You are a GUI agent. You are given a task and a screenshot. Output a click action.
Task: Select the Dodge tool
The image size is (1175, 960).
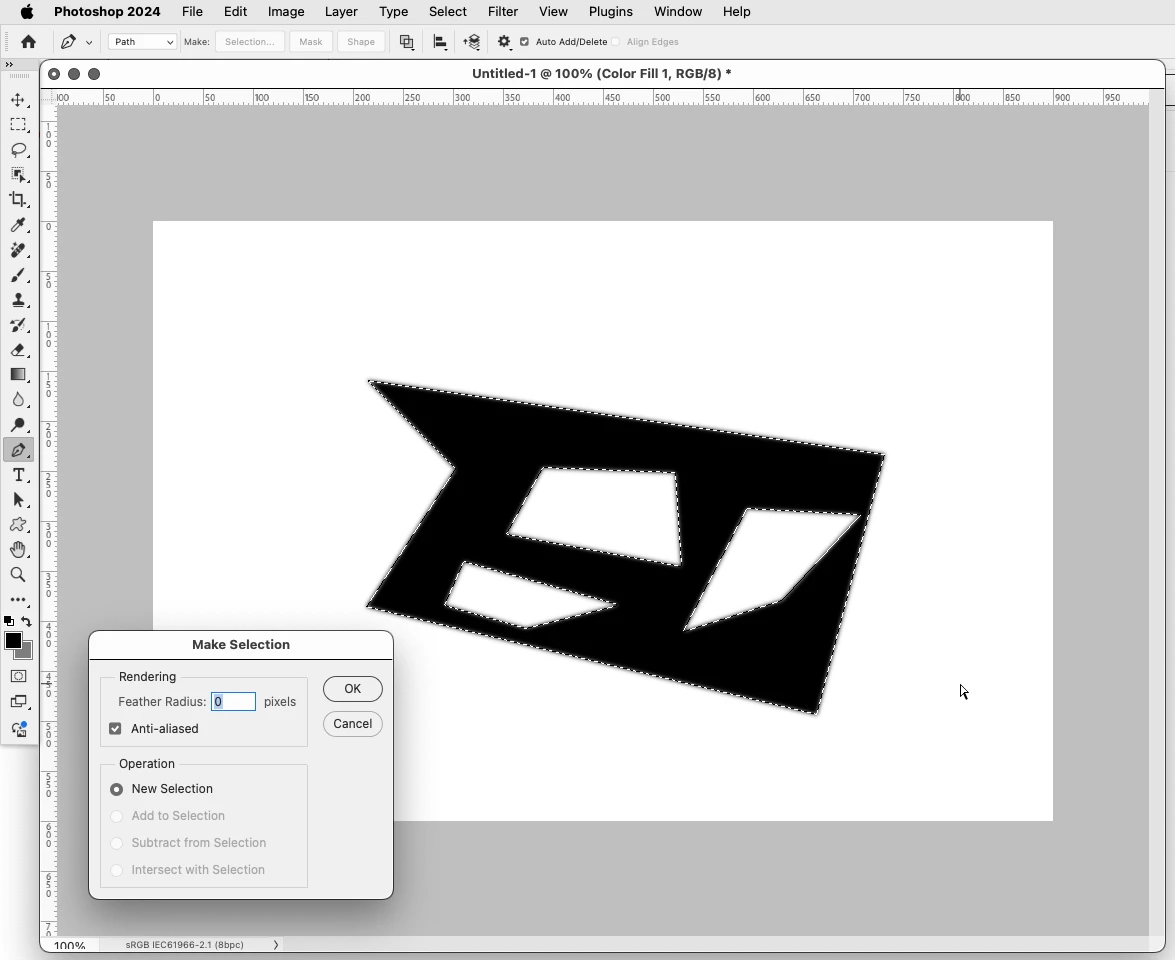(x=18, y=425)
